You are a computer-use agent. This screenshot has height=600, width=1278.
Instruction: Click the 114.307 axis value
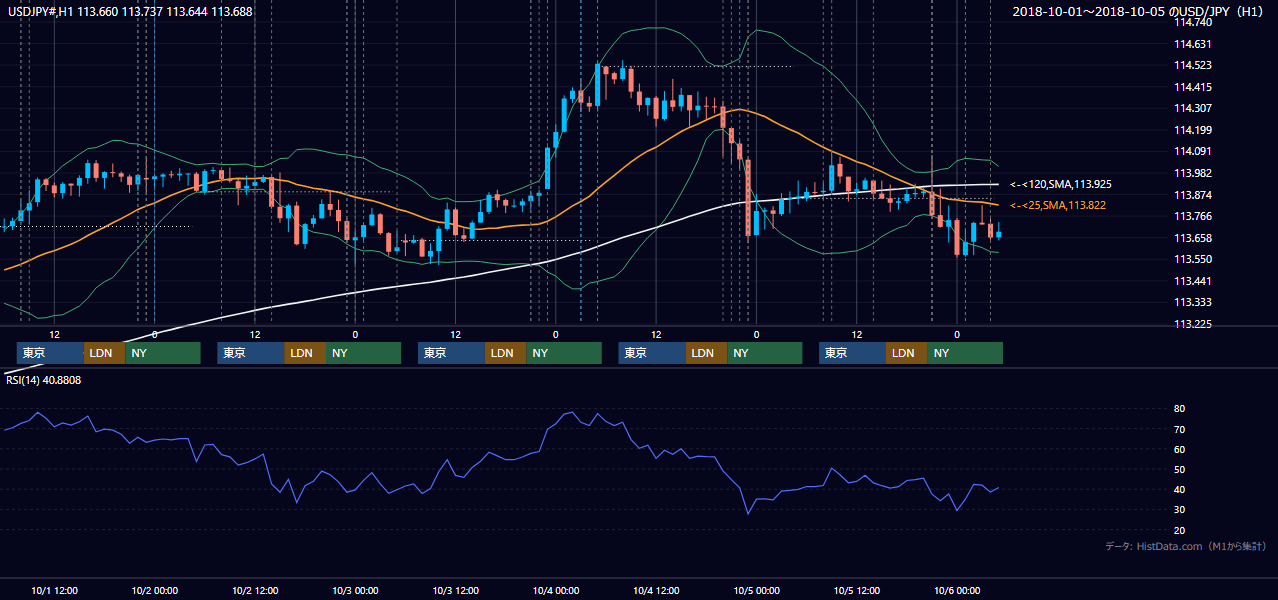pyautogui.click(x=1192, y=108)
